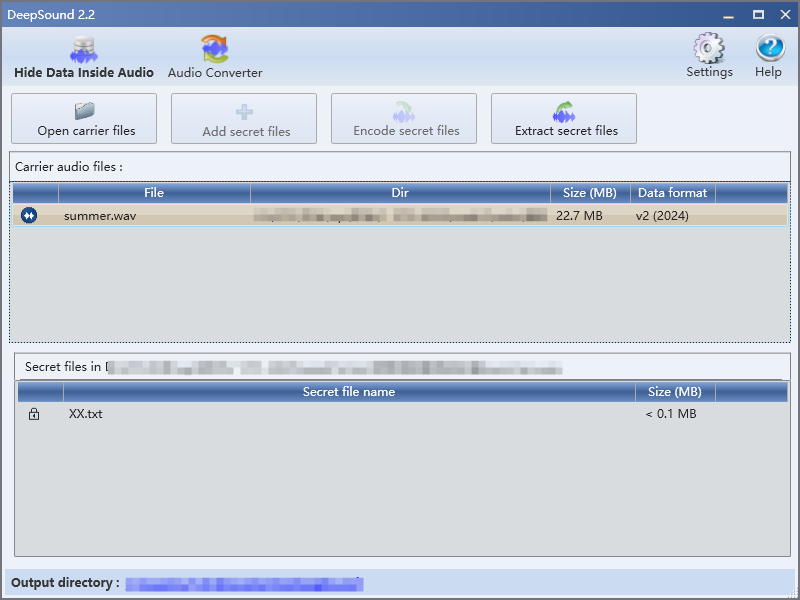Sort carrier list by Dir column header
The height and width of the screenshot is (600, 800).
(400, 193)
